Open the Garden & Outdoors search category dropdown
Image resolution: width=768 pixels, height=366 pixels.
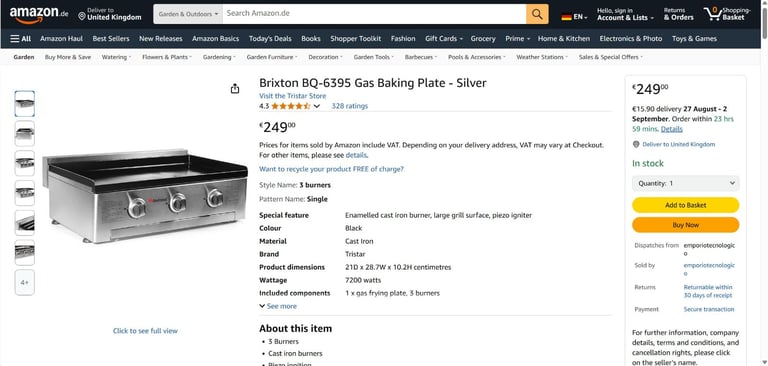(x=188, y=14)
